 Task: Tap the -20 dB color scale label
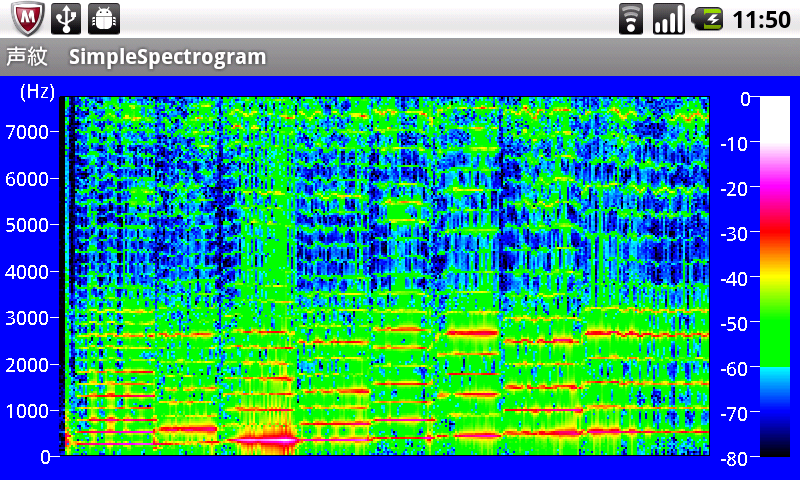coord(734,189)
